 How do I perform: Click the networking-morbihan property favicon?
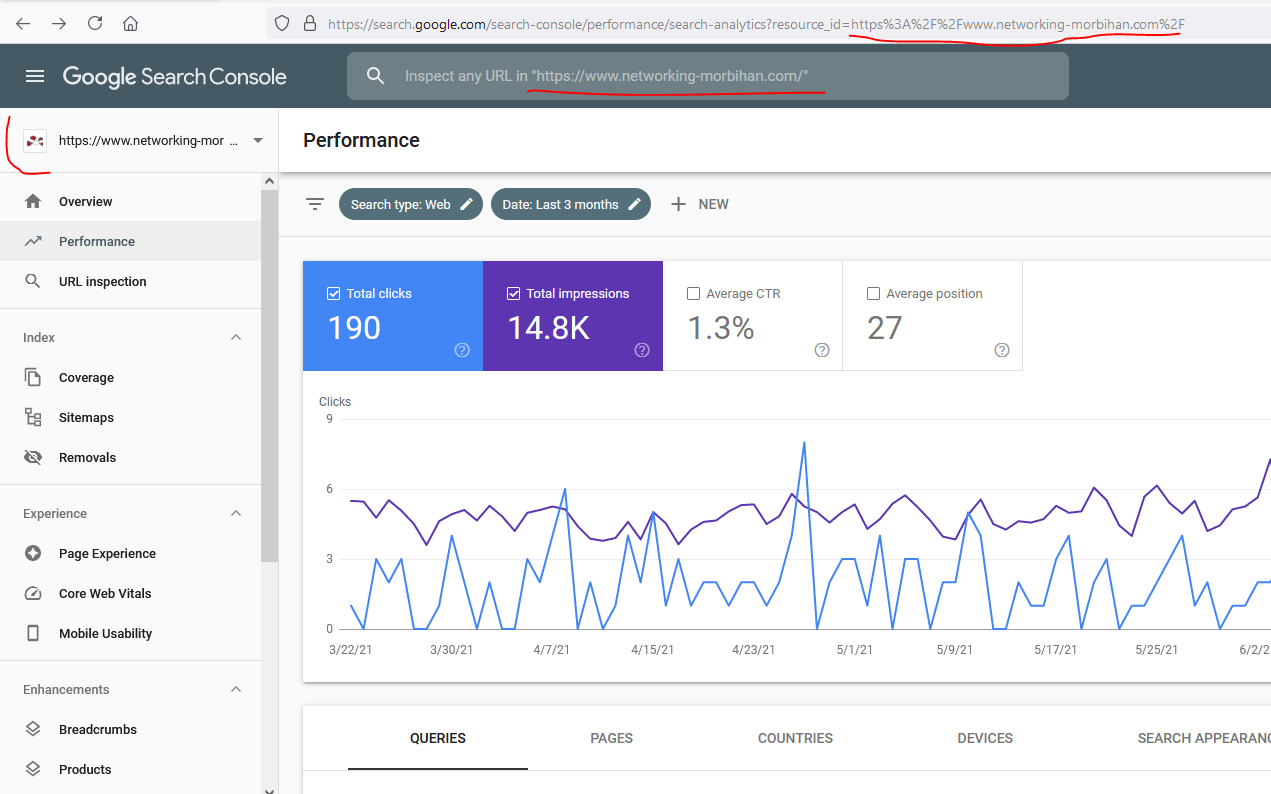35,141
